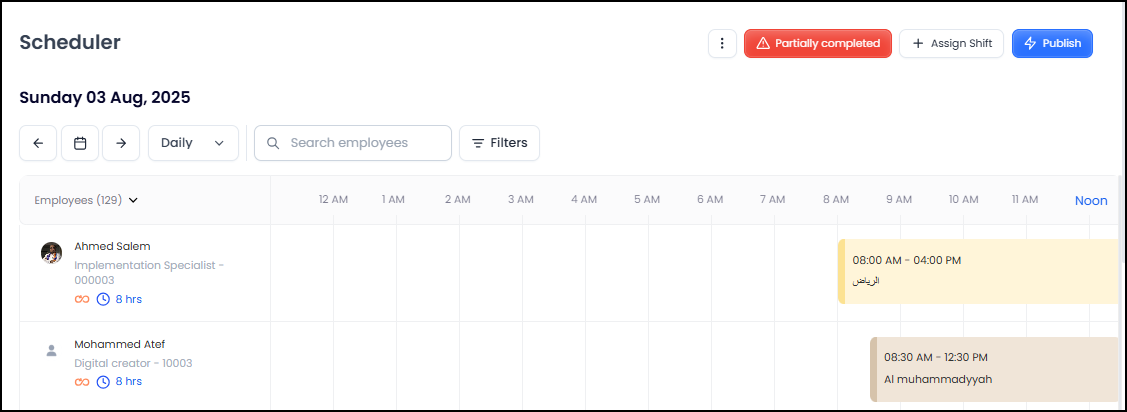Click Ahmed Salem's profile avatar
Image resolution: width=1127 pixels, height=412 pixels.
tap(51, 252)
